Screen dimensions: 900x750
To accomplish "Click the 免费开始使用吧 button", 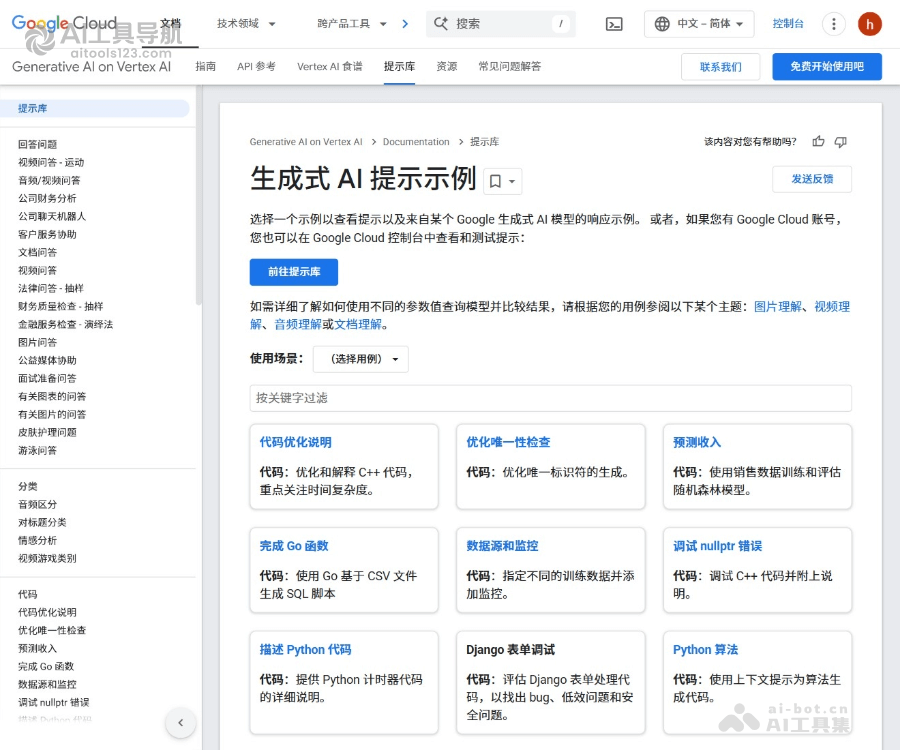I will [827, 67].
